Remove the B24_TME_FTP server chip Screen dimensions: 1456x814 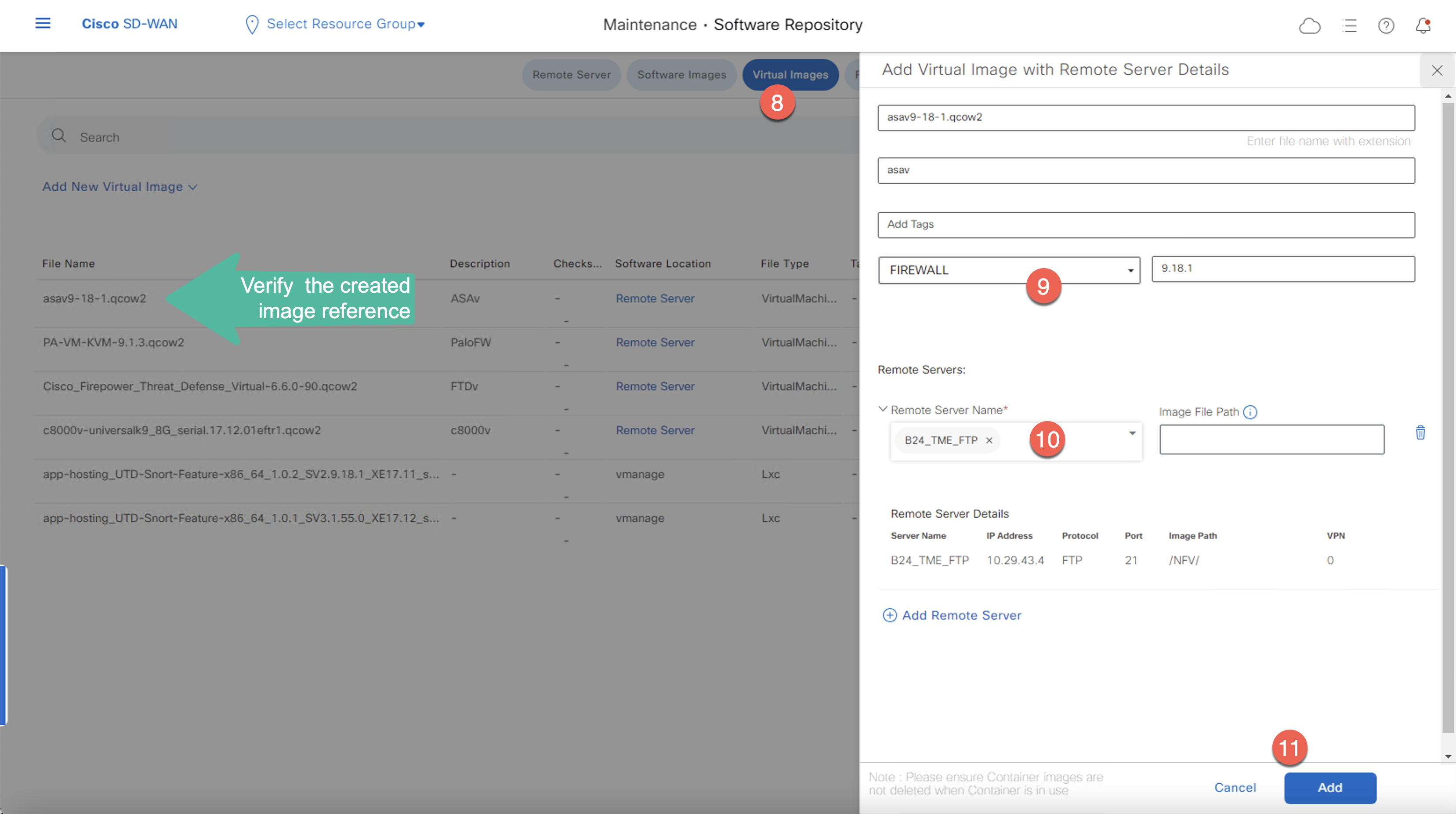pos(989,440)
